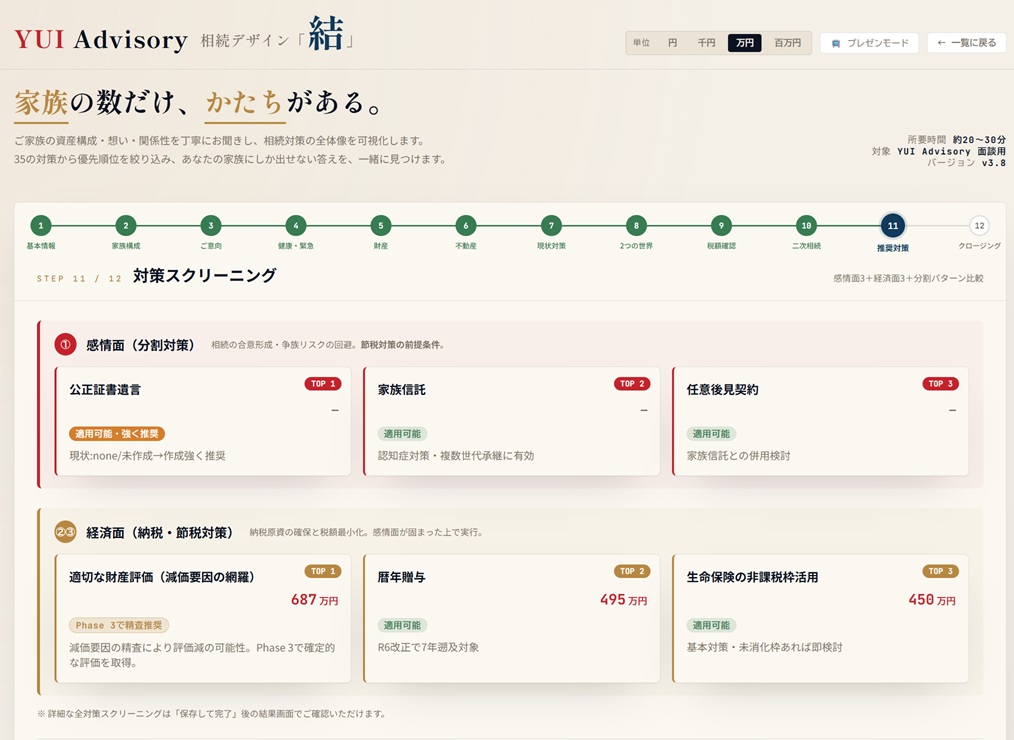Go to step 10 二次相続 circle
The width and height of the screenshot is (1014, 740).
click(x=806, y=226)
